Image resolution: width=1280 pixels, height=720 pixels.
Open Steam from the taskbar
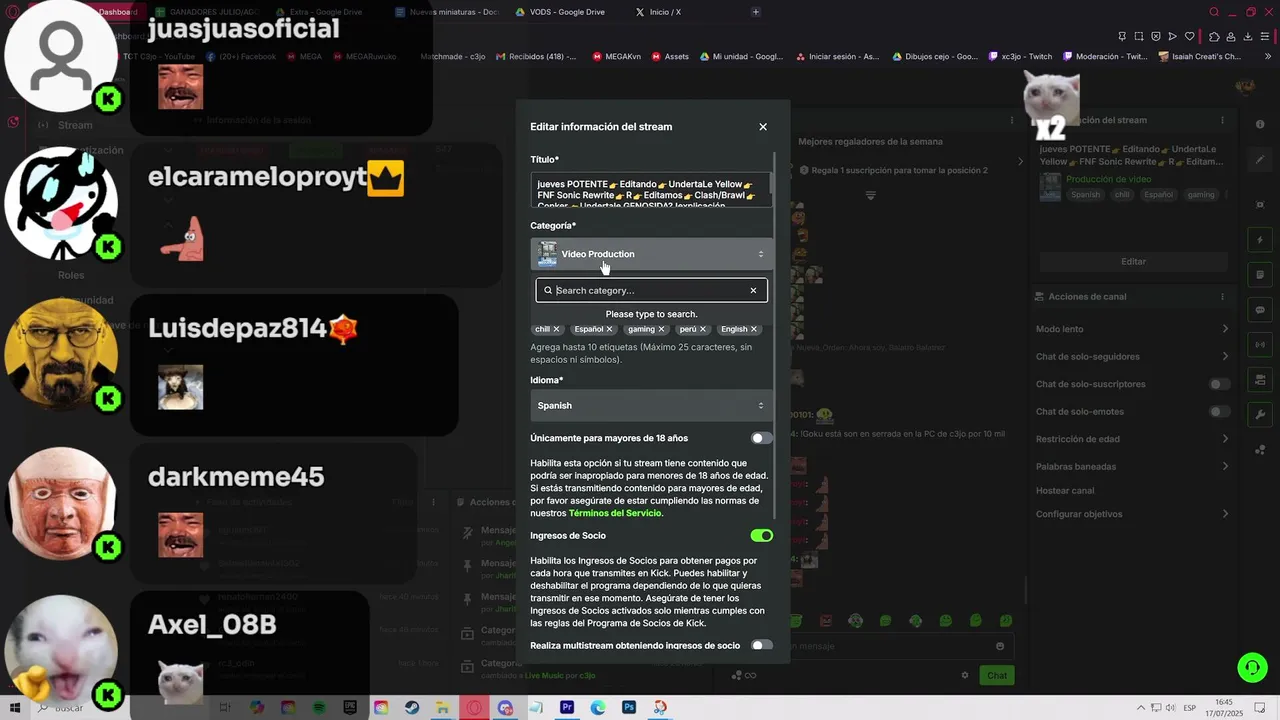[x=412, y=707]
